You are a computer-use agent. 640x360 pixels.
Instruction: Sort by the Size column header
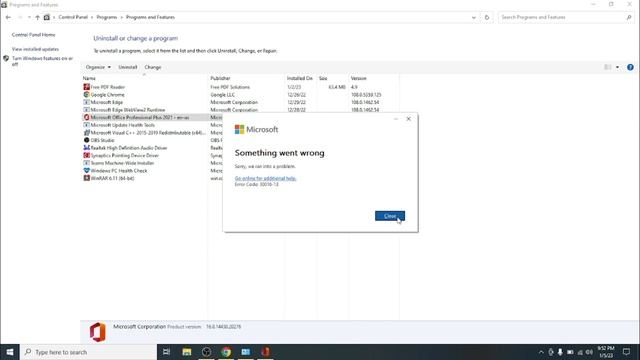pyautogui.click(x=323, y=78)
